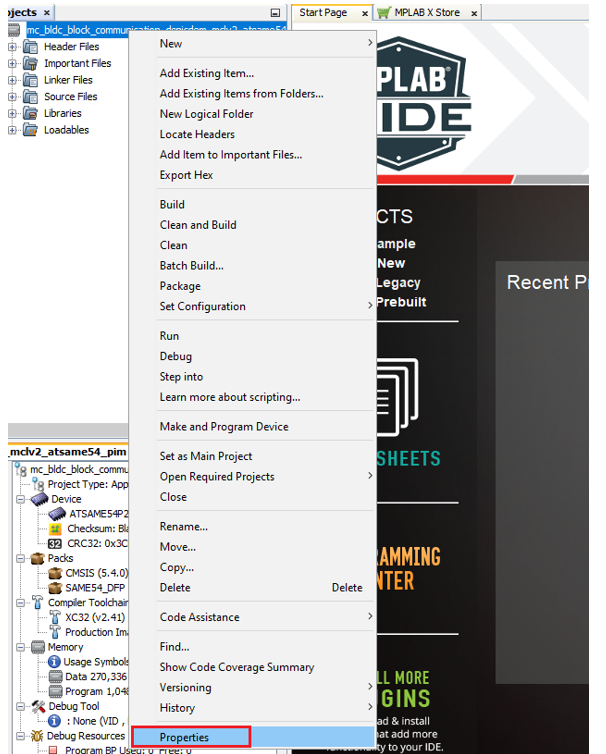Image resolution: width=606 pixels, height=754 pixels.
Task: Click the Loadables folder icon
Action: (x=30, y=130)
